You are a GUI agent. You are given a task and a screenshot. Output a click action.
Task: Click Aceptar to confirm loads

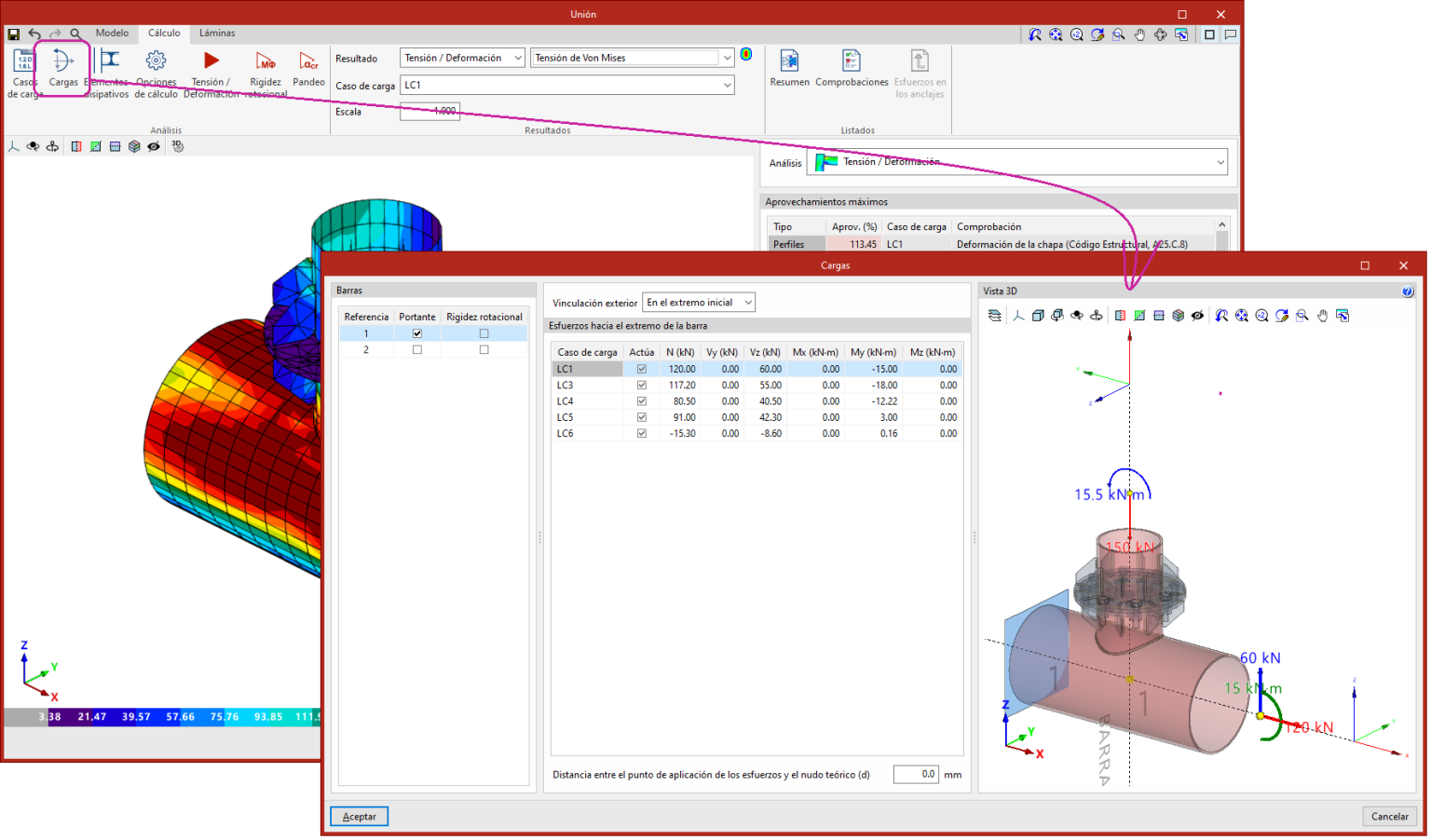point(360,817)
